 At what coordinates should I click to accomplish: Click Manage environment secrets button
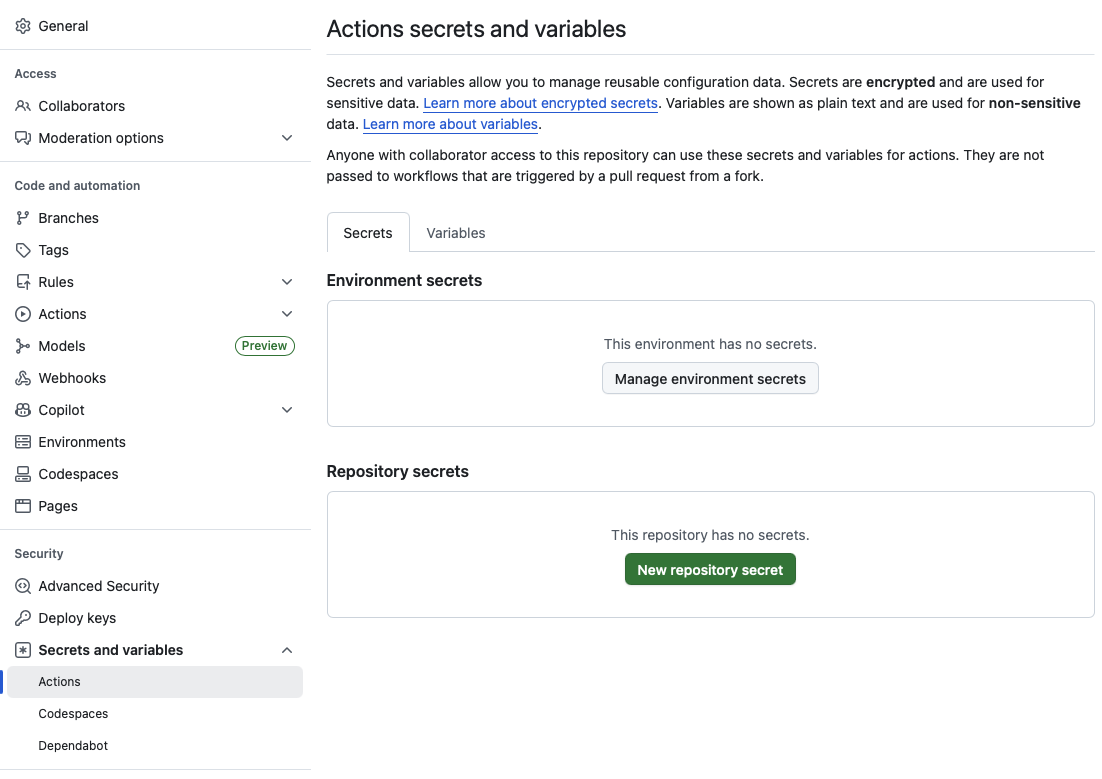pyautogui.click(x=710, y=379)
